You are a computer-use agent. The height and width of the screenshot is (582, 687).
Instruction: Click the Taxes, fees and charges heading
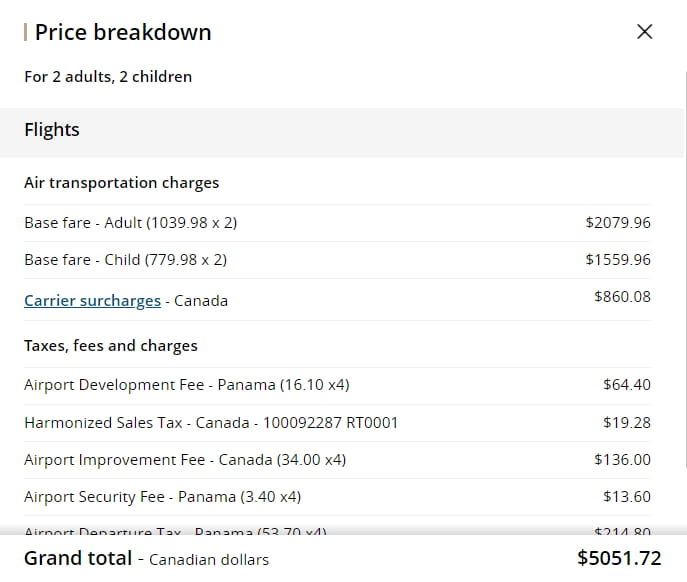[x=111, y=346]
